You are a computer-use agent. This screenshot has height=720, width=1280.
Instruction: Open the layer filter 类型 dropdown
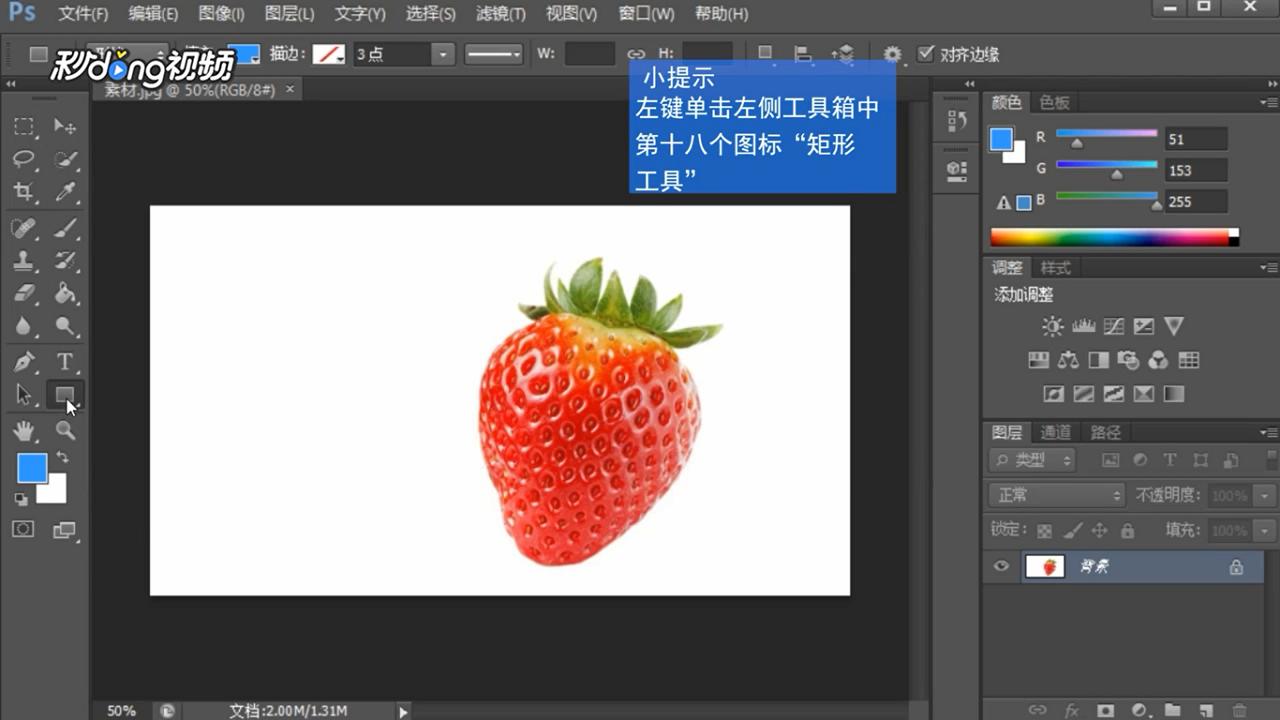(x=1032, y=460)
